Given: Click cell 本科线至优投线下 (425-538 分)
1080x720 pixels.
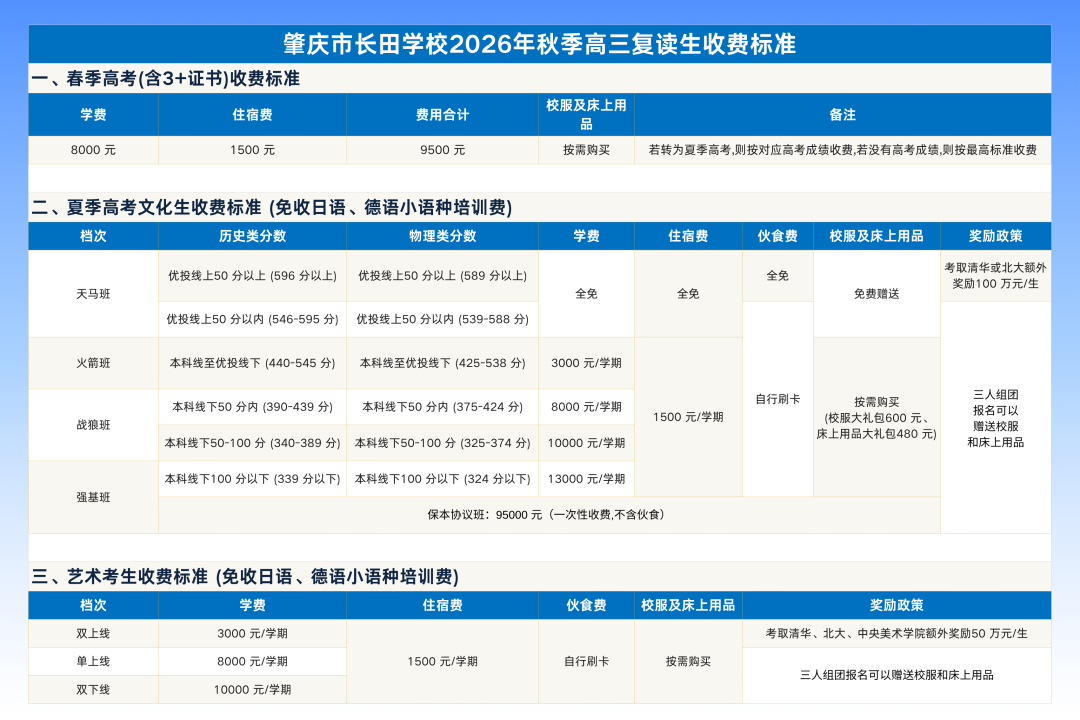Looking at the screenshot, I should point(442,363).
